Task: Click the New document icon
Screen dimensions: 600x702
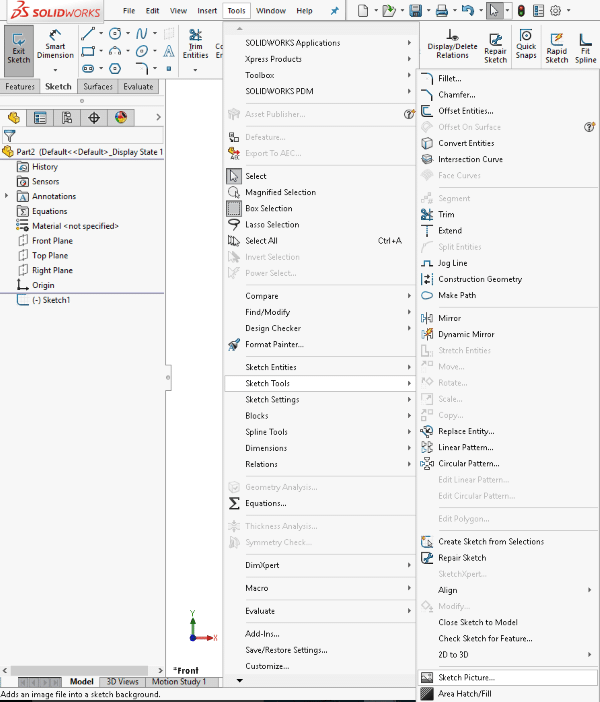Action: pos(363,10)
